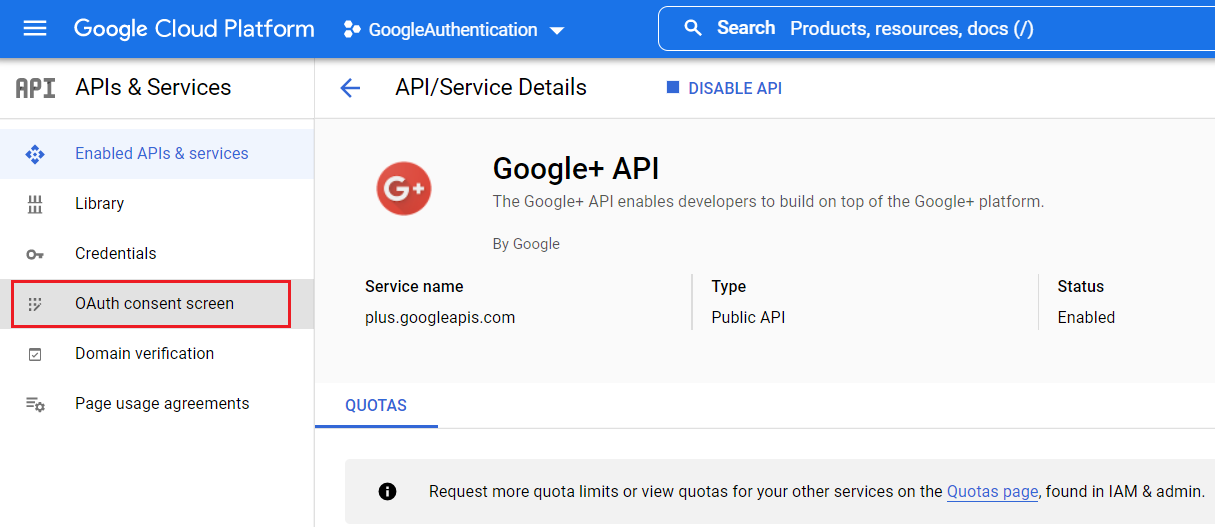
Task: Expand the GoogleAuthentication project dropdown arrow
Action: [557, 31]
